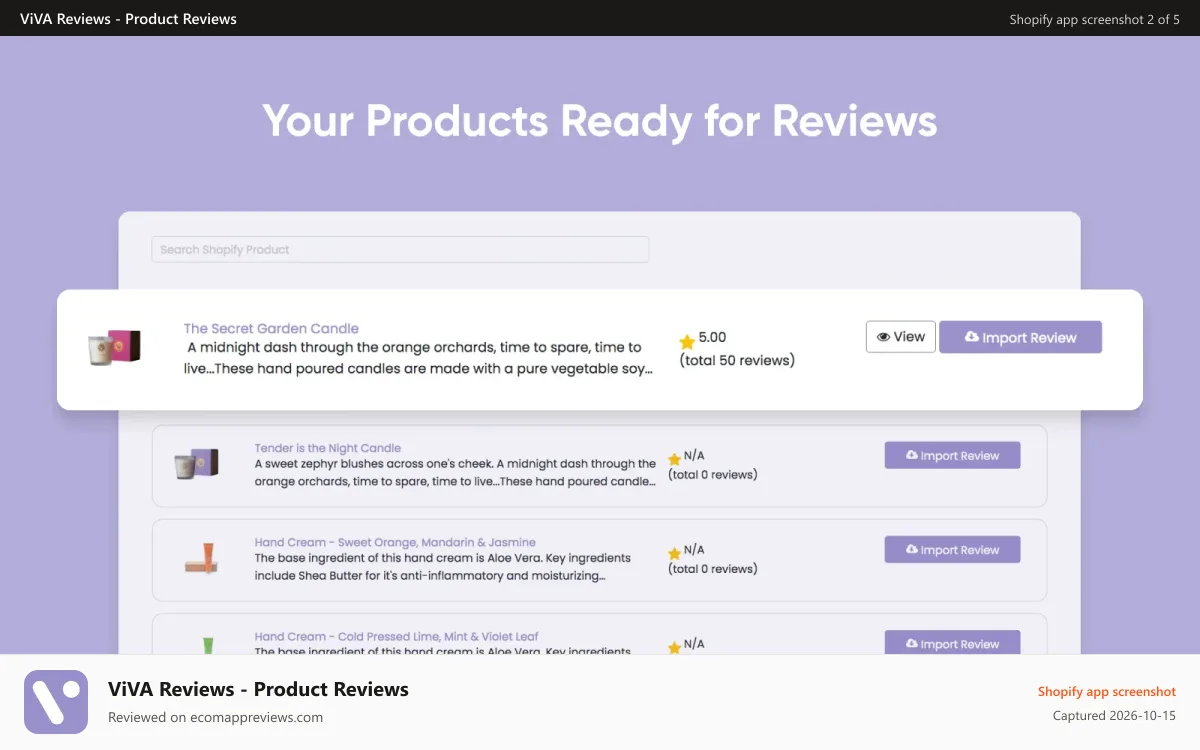Screen dimensions: 1200x750
Task: Click the star icon beside 5.00 rating
Action: [x=687, y=342]
